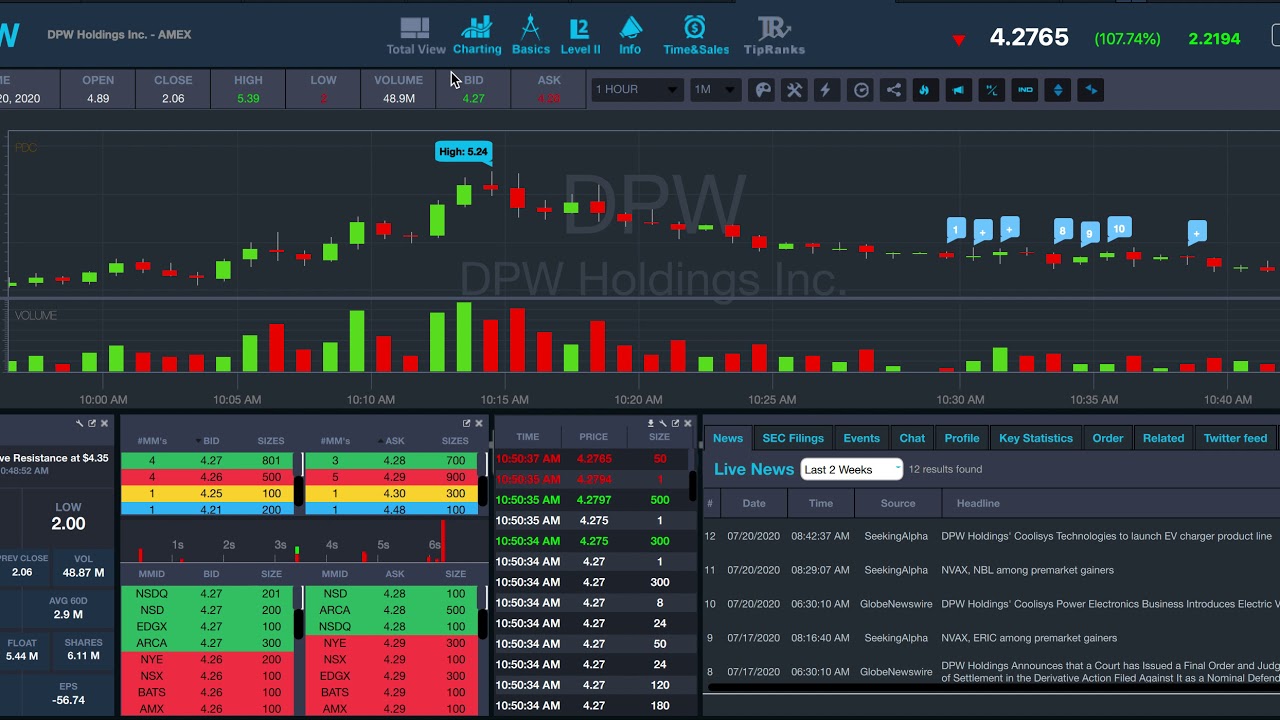Sort bids by the BID column arrow
This screenshot has width=1280, height=720.
(x=198, y=441)
